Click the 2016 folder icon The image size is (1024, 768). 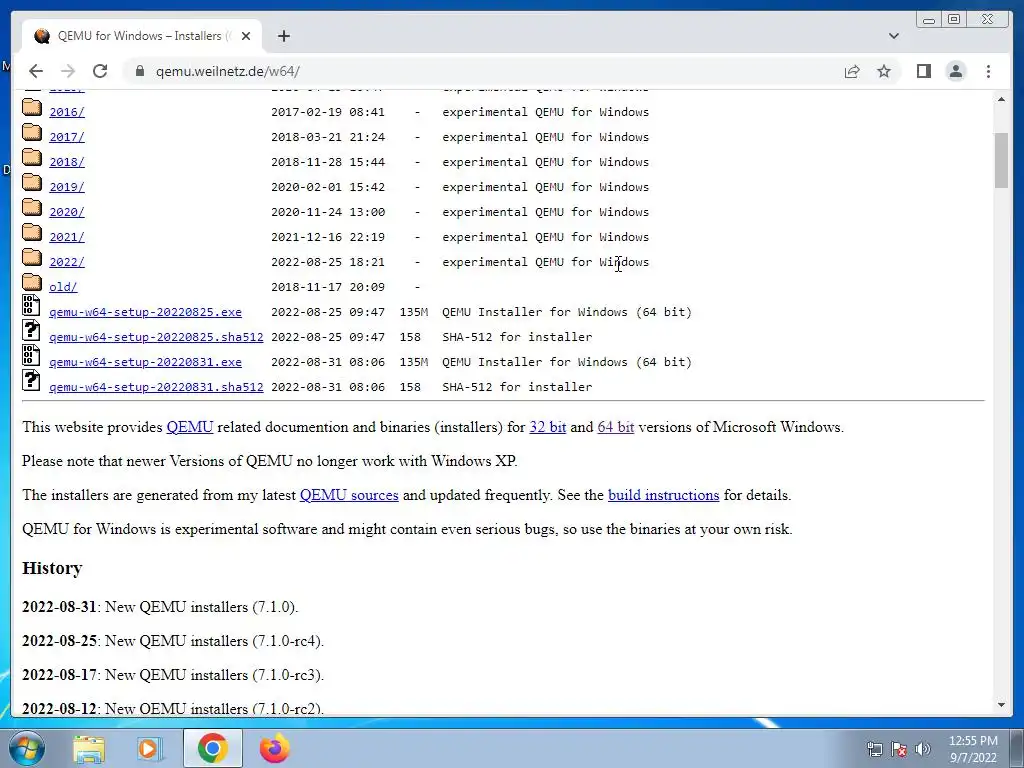coord(31,107)
